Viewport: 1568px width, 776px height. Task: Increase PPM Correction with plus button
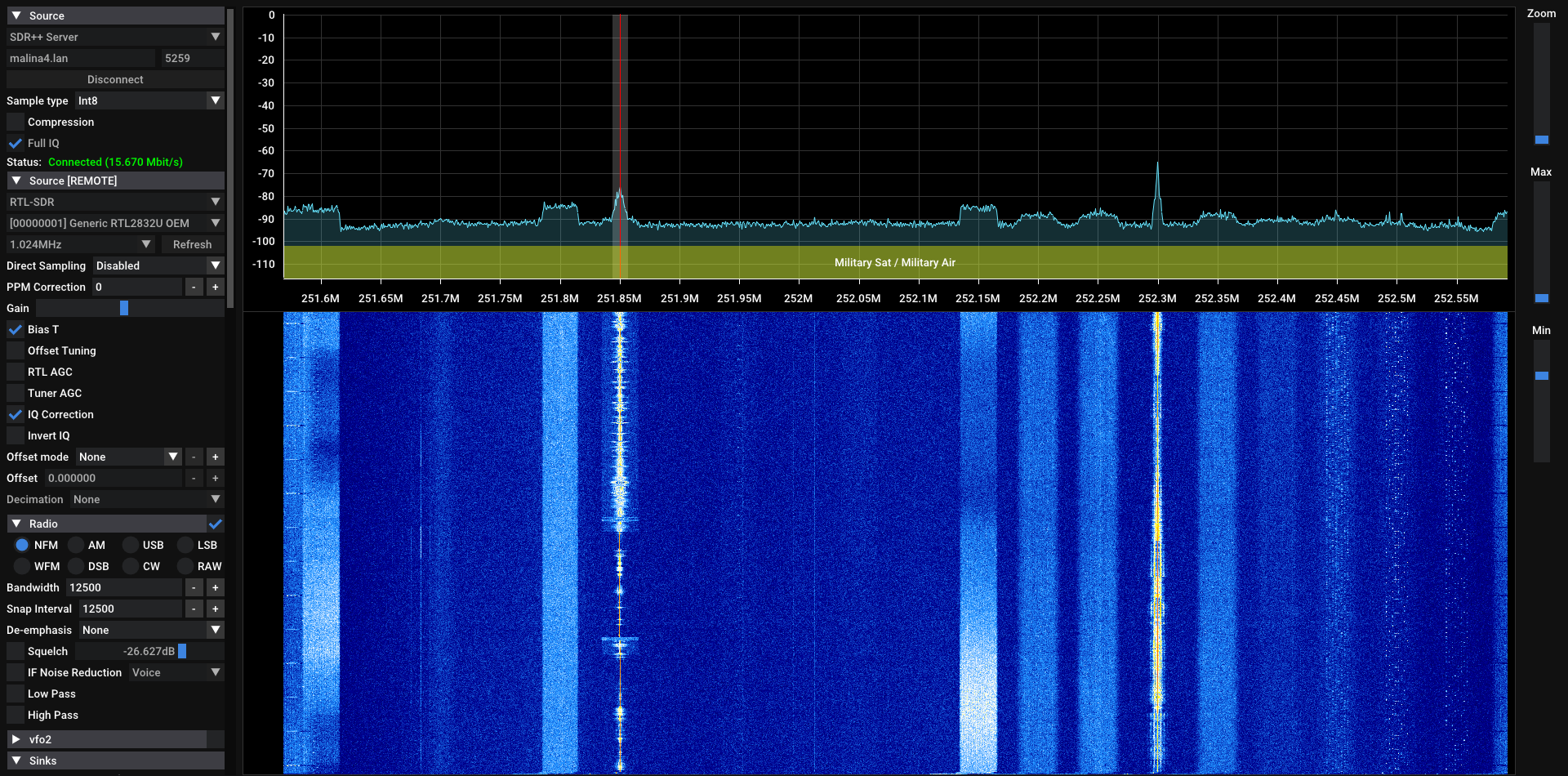(216, 287)
